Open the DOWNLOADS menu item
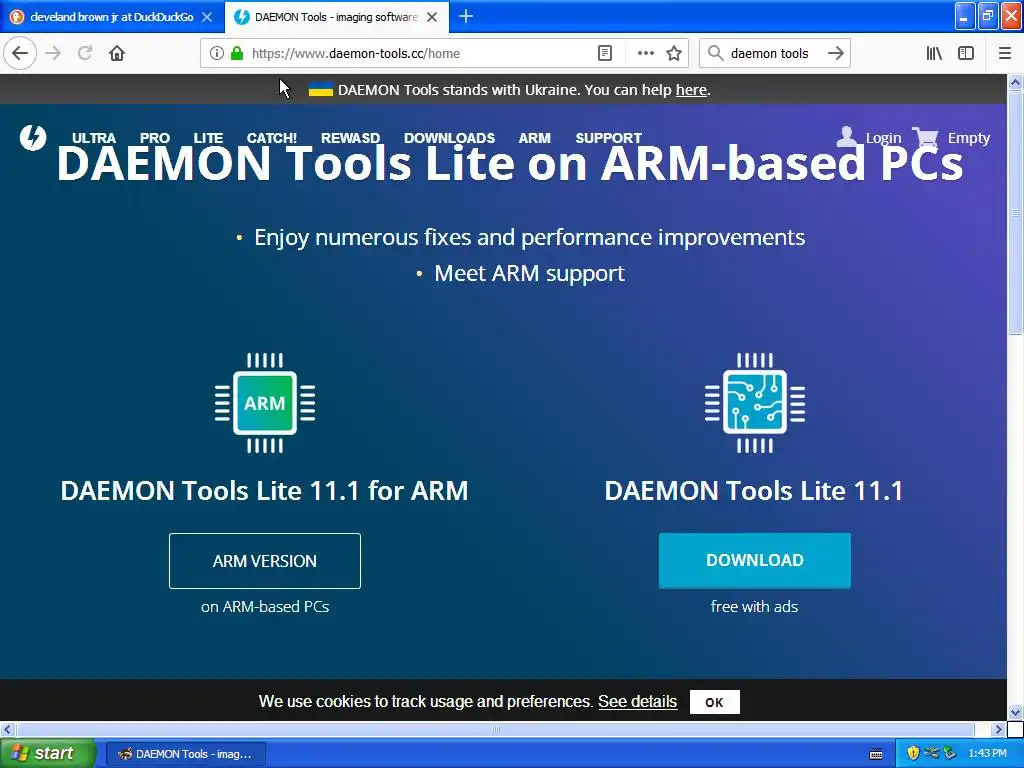 click(449, 138)
